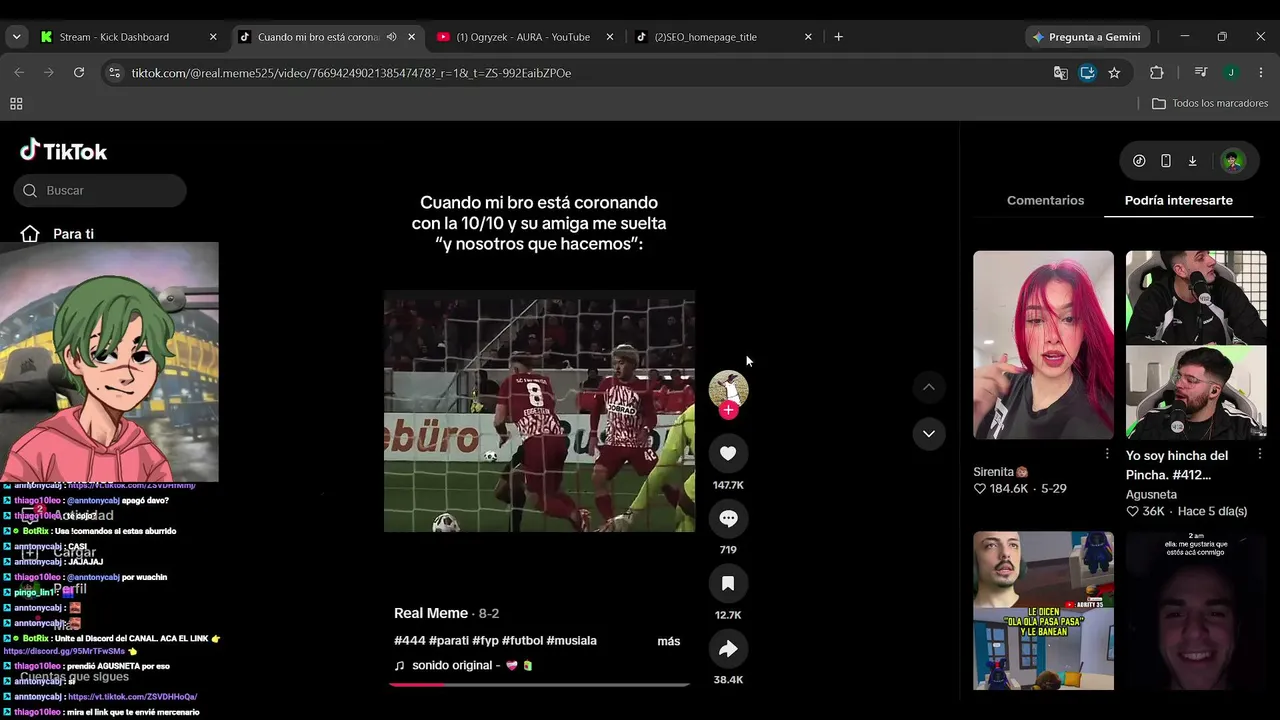Click the Google Translate icon in address bar

[x=1061, y=73]
